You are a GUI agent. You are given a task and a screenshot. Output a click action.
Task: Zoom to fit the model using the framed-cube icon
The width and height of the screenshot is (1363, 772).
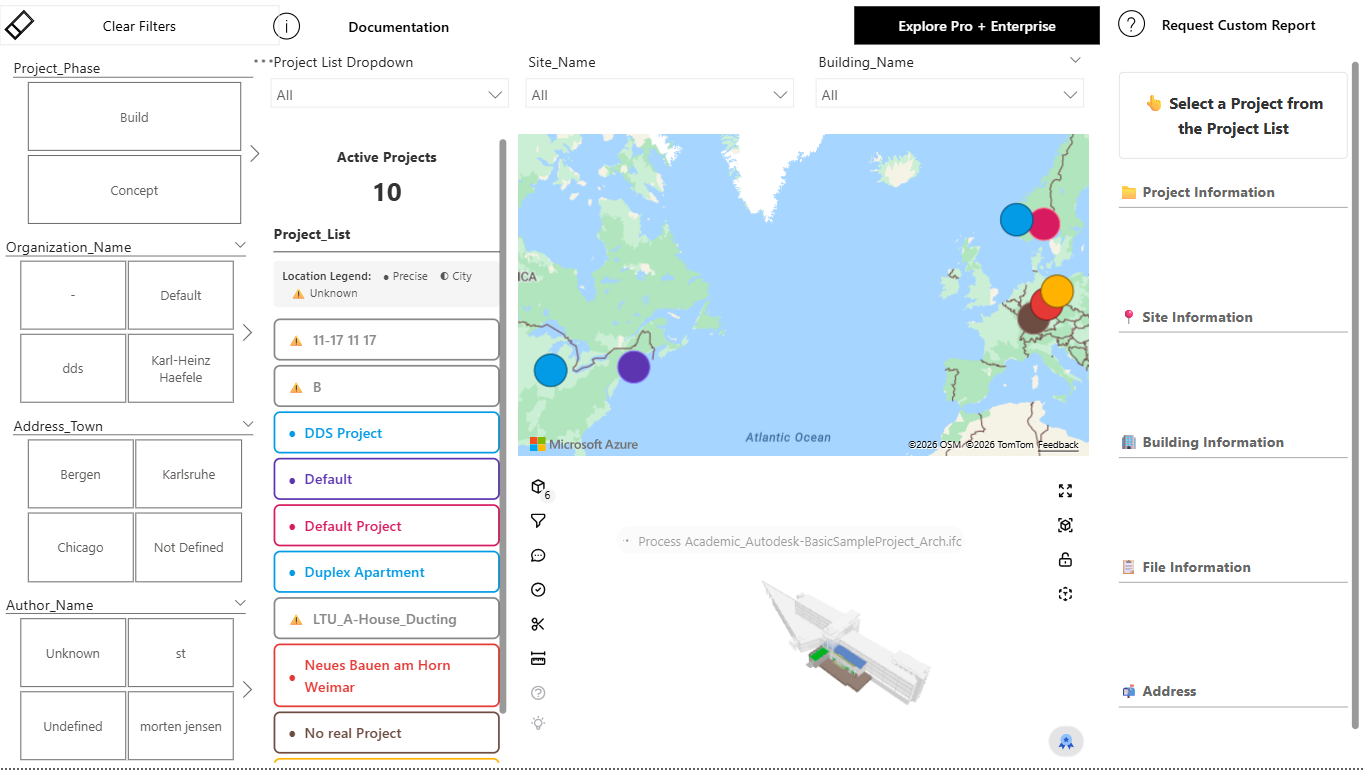tap(1064, 524)
